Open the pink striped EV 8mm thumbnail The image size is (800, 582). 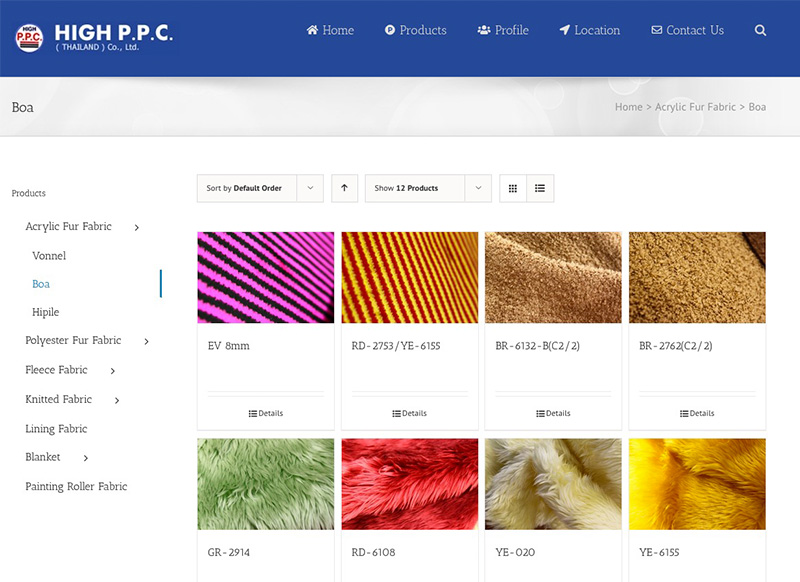[x=265, y=278]
